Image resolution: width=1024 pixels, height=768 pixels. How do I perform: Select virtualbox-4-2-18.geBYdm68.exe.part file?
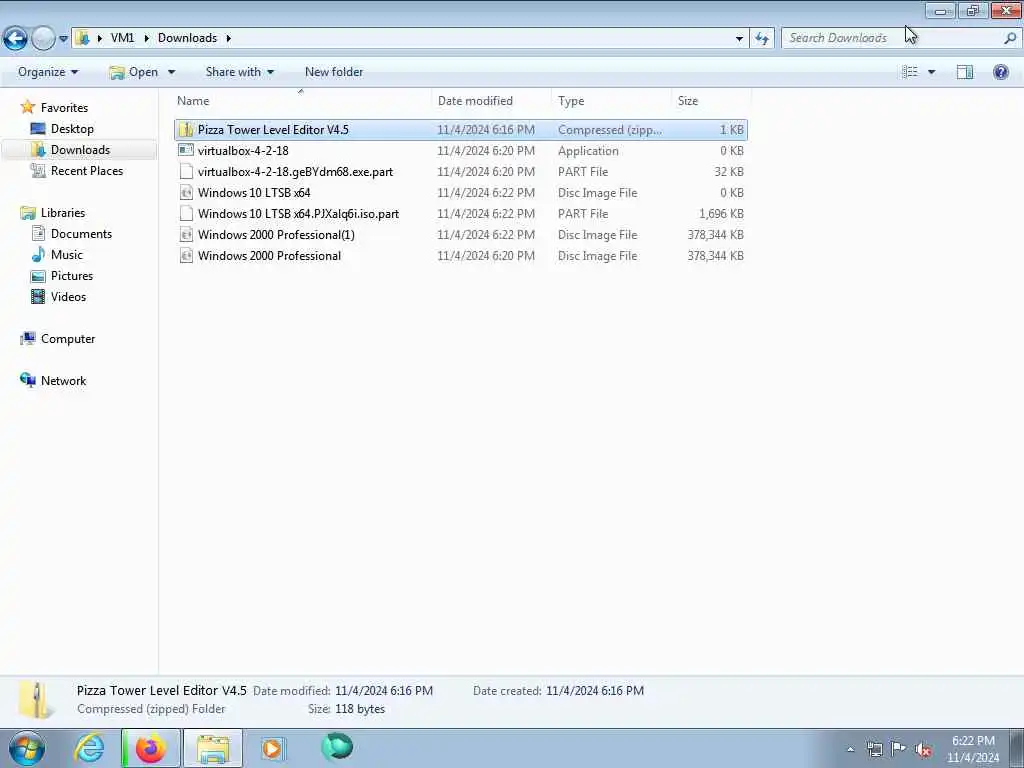coord(461,172)
